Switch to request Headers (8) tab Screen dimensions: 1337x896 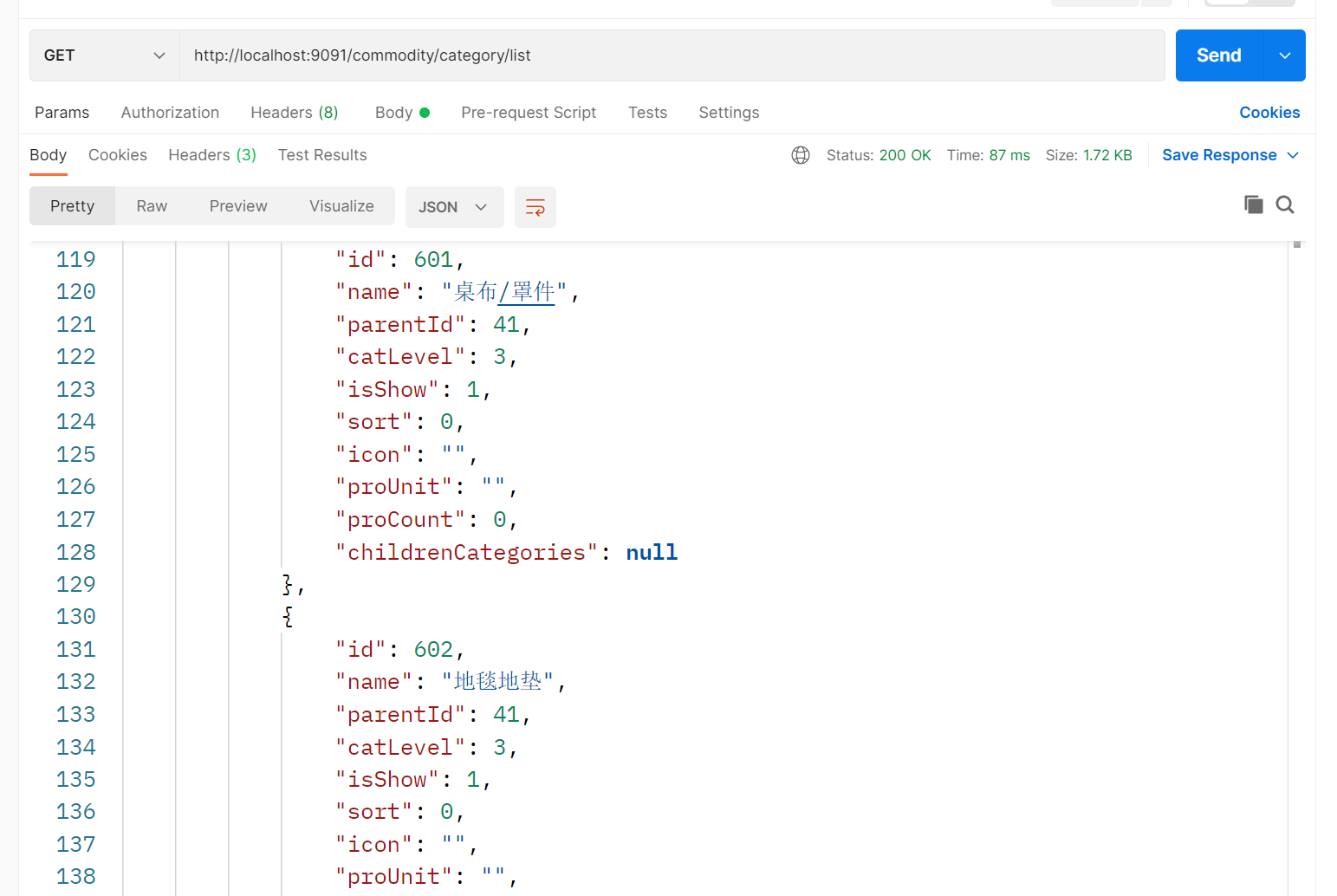coord(295,113)
